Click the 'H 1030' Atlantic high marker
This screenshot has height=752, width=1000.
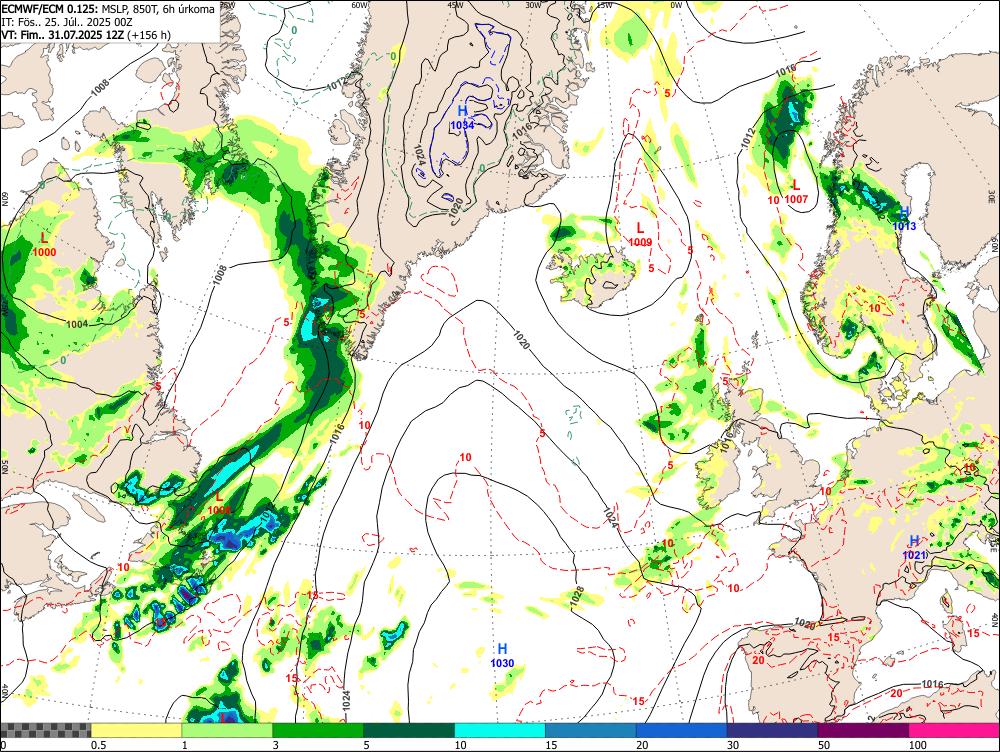[x=502, y=656]
